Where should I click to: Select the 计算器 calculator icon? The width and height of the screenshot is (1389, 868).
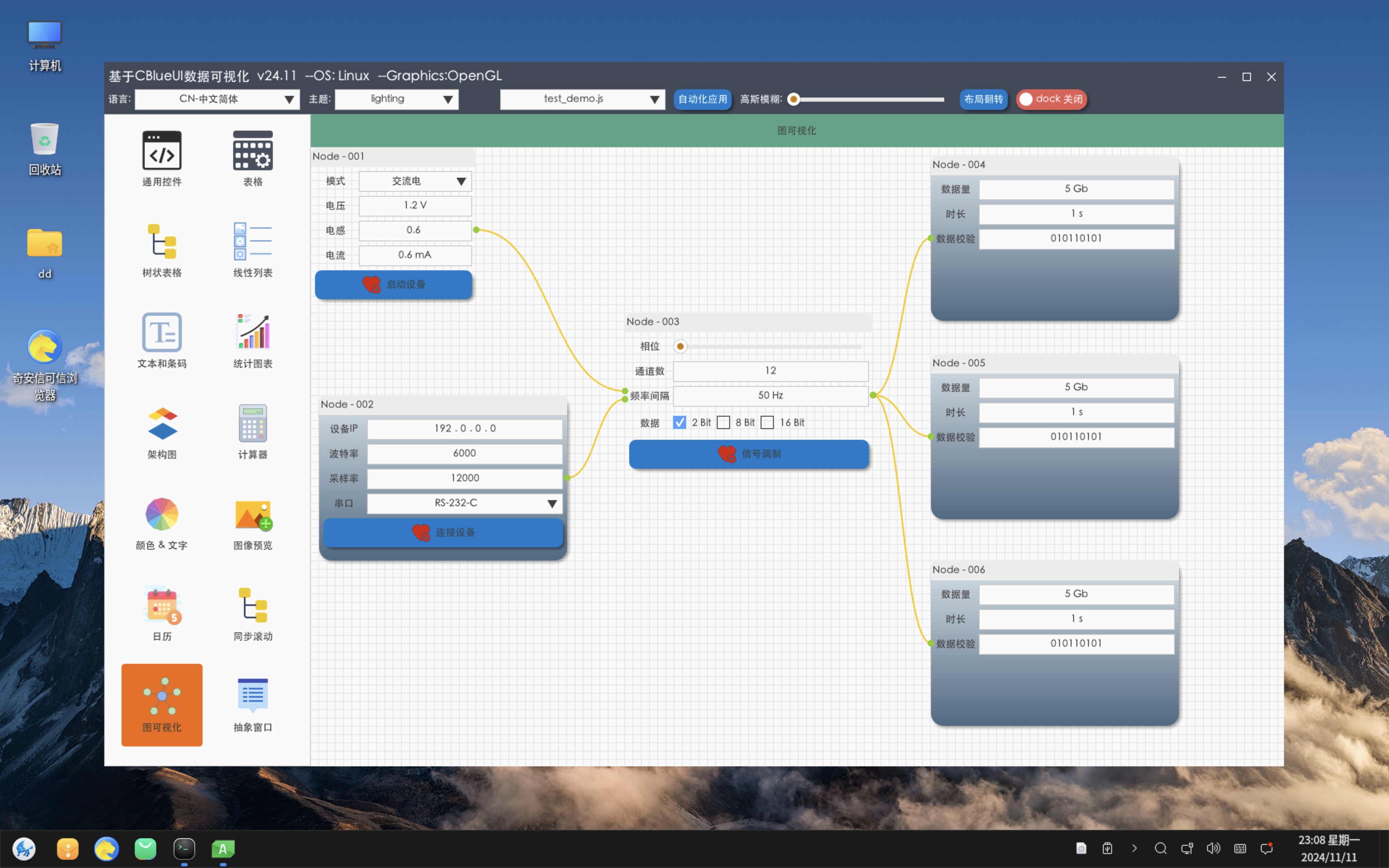point(253,423)
